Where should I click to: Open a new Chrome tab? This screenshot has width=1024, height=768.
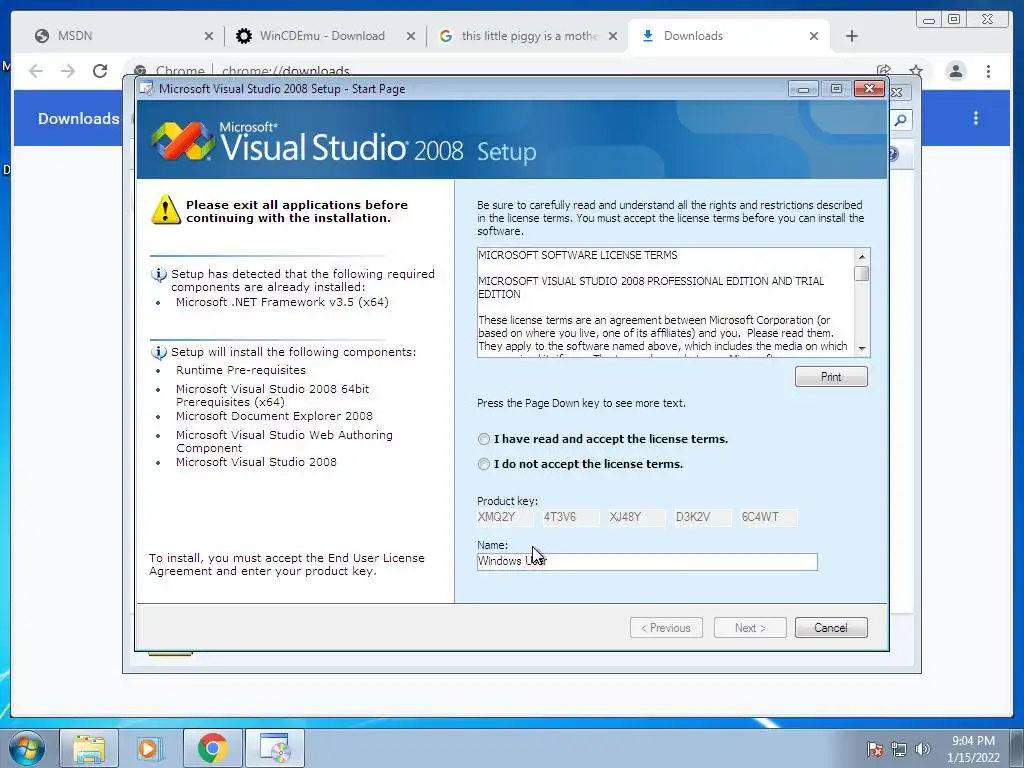pos(852,36)
